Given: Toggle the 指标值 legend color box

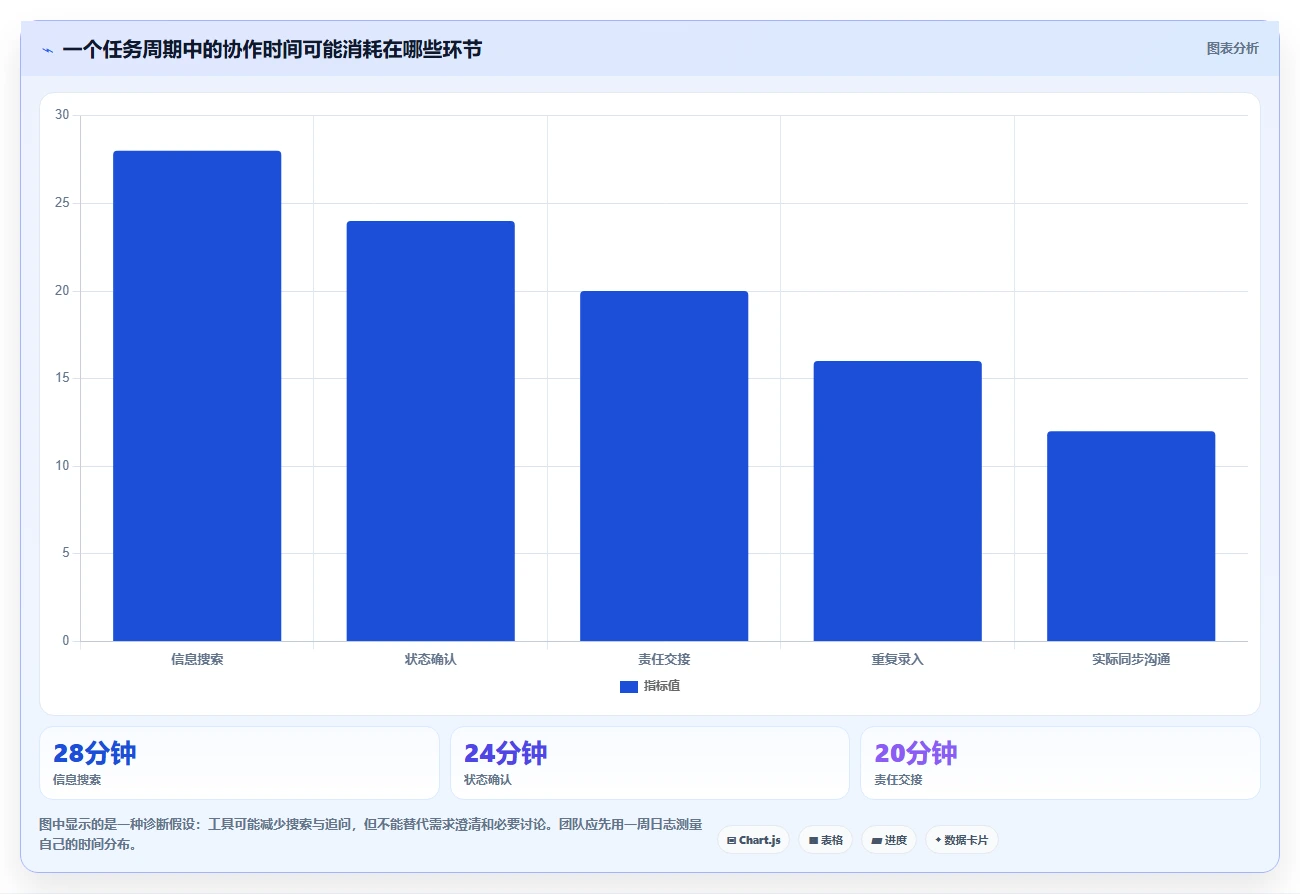Looking at the screenshot, I should coord(629,686).
